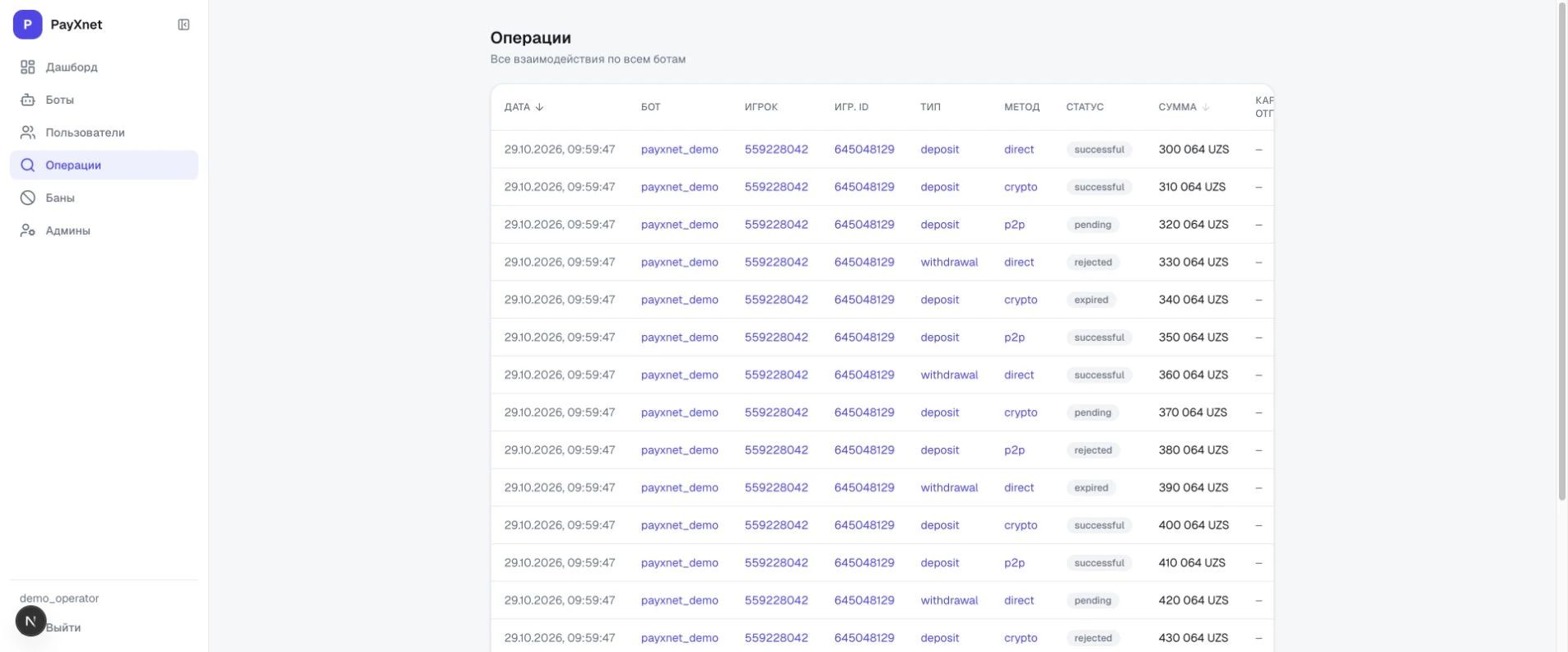This screenshot has height=652, width=1568.
Task: Click crypto method in 340 064 UZS row
Action: coord(1021,300)
